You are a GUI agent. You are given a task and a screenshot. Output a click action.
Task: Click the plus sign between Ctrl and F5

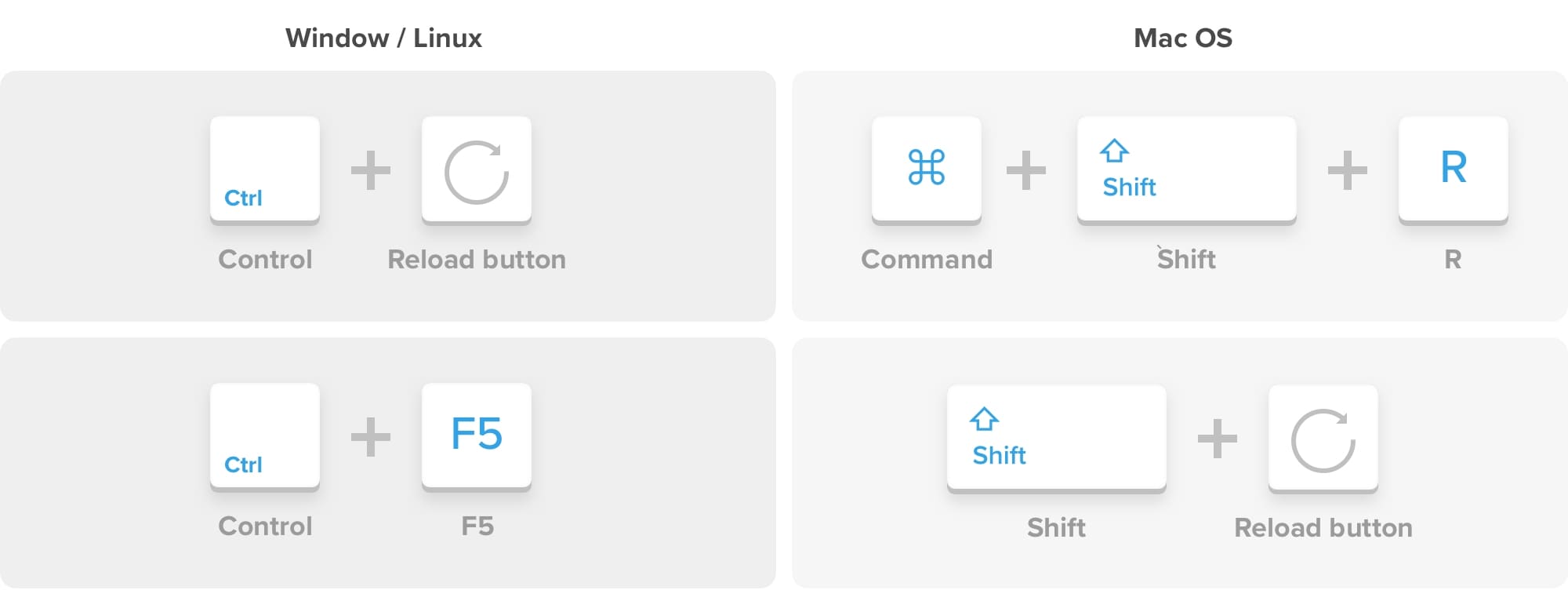[x=370, y=437]
